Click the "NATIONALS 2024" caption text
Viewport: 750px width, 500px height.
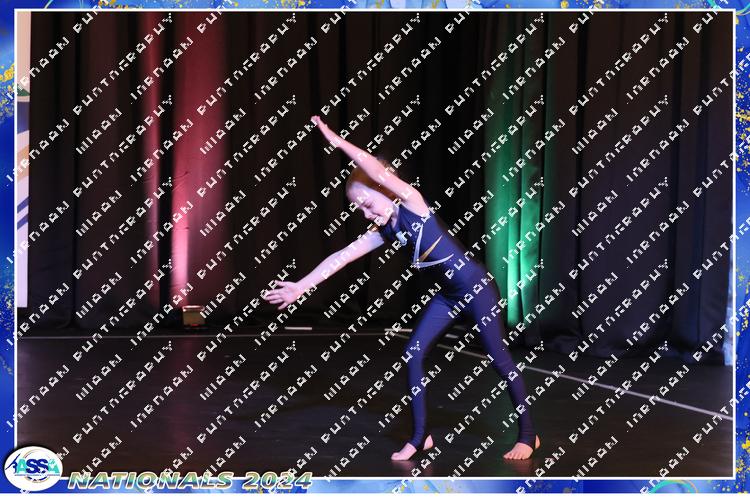pyautogui.click(x=190, y=480)
